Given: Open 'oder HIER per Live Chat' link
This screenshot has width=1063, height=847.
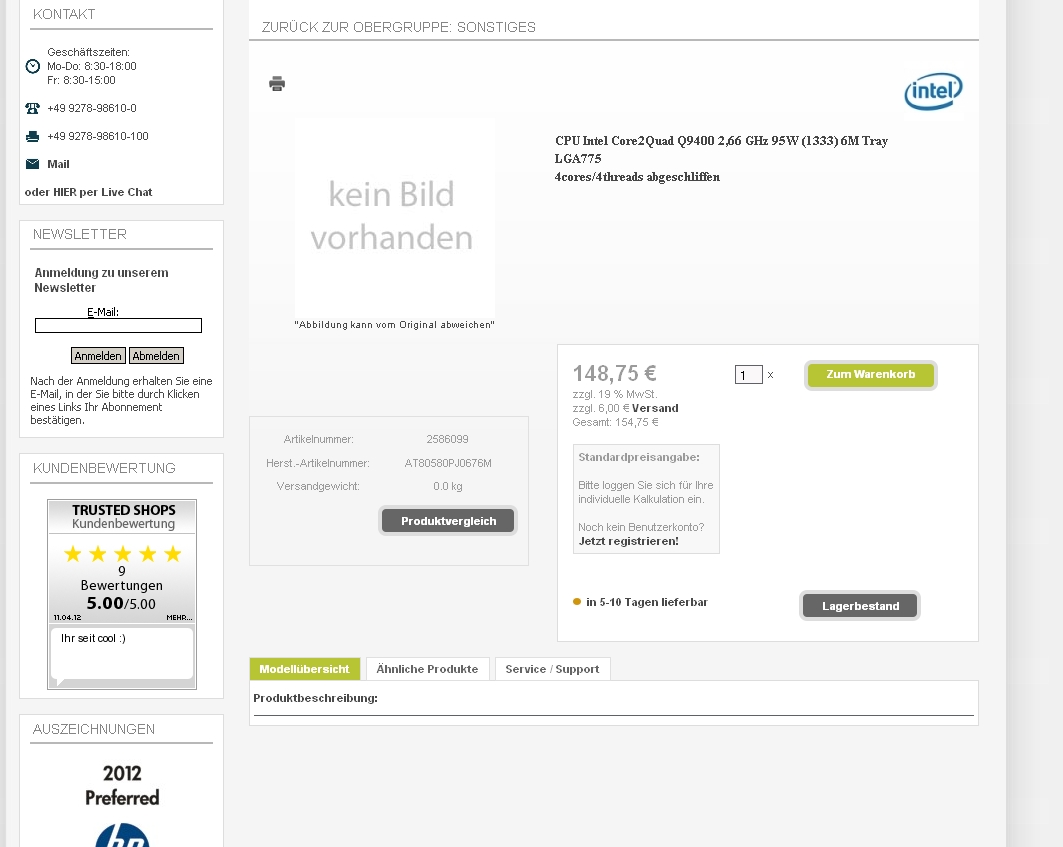Looking at the screenshot, I should click(x=88, y=192).
